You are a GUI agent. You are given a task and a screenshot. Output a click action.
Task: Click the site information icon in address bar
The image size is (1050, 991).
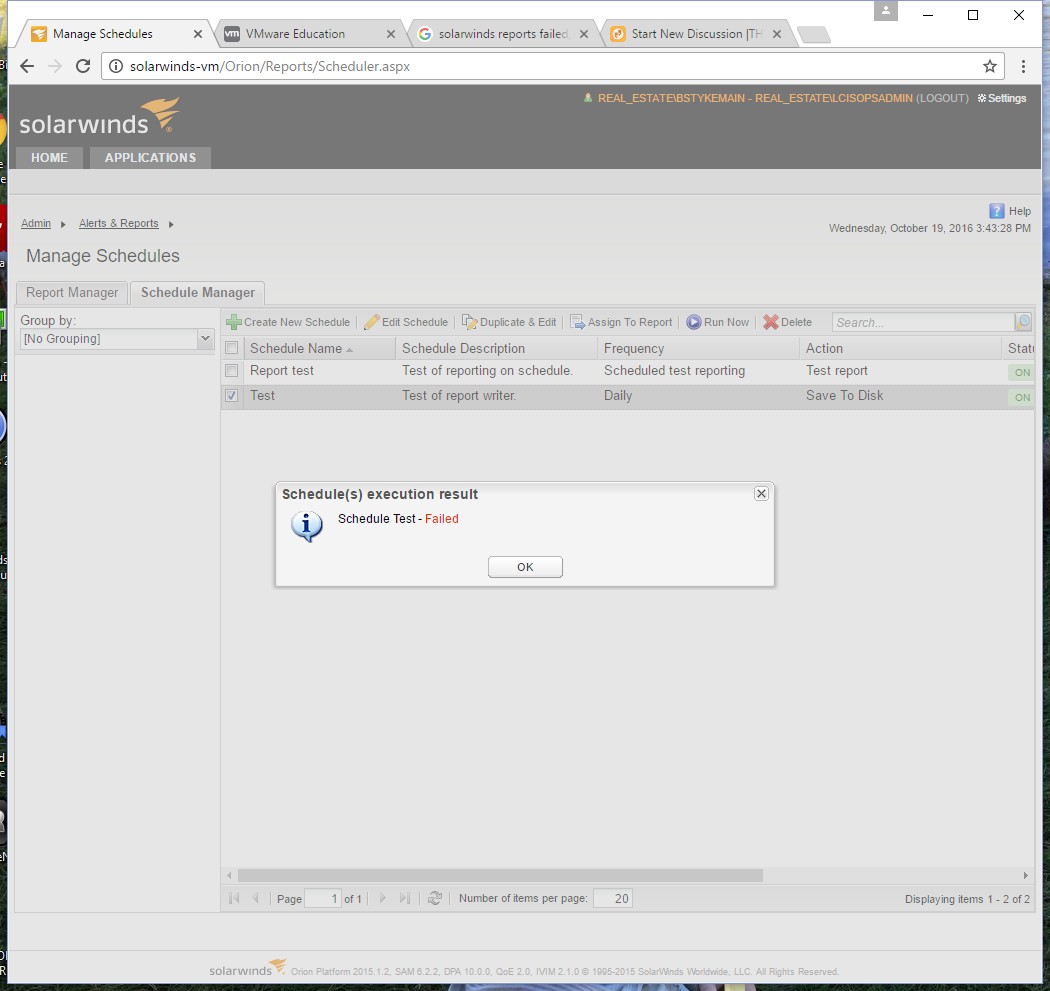(116, 66)
